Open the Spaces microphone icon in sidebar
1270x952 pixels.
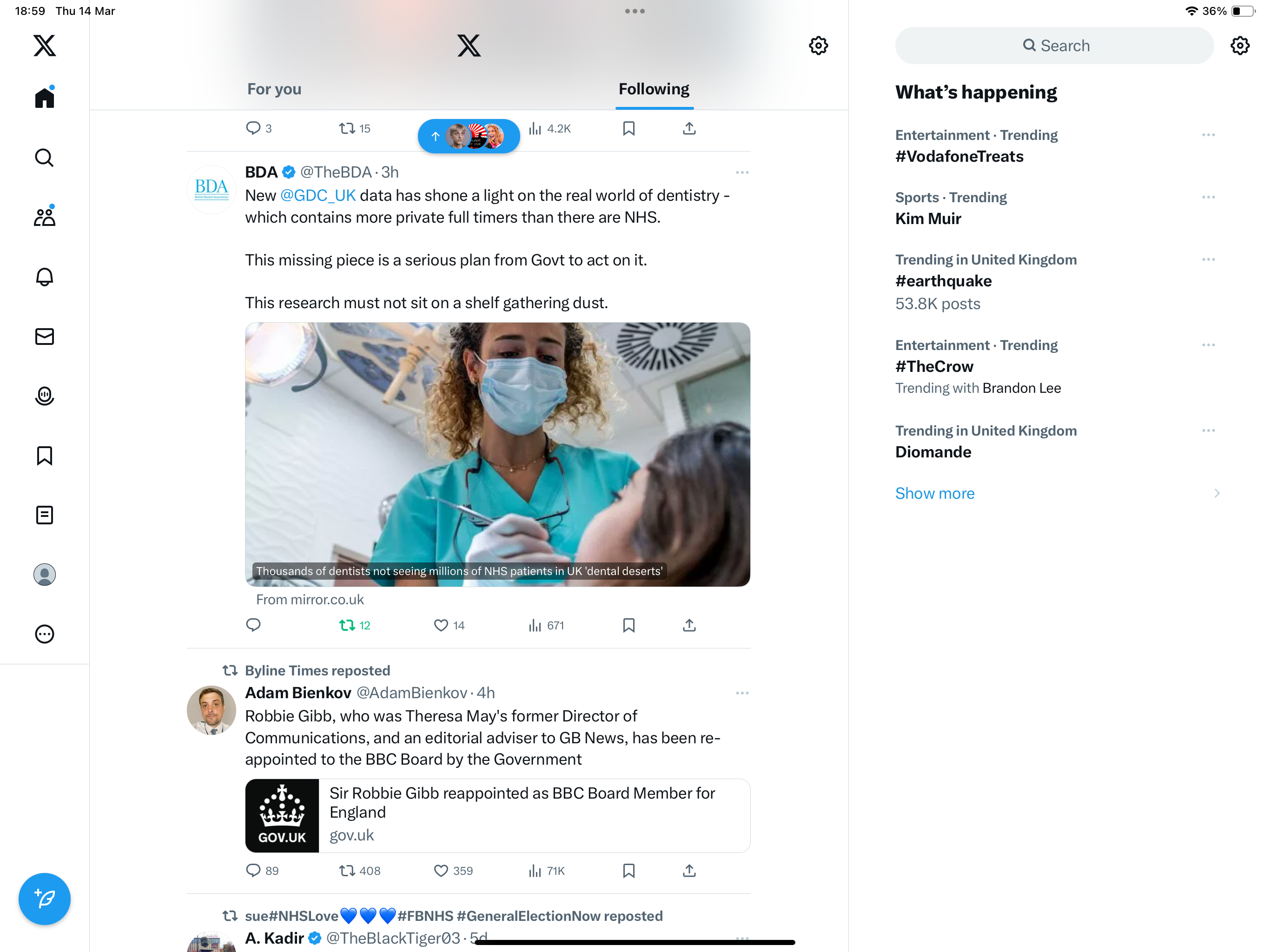[44, 396]
